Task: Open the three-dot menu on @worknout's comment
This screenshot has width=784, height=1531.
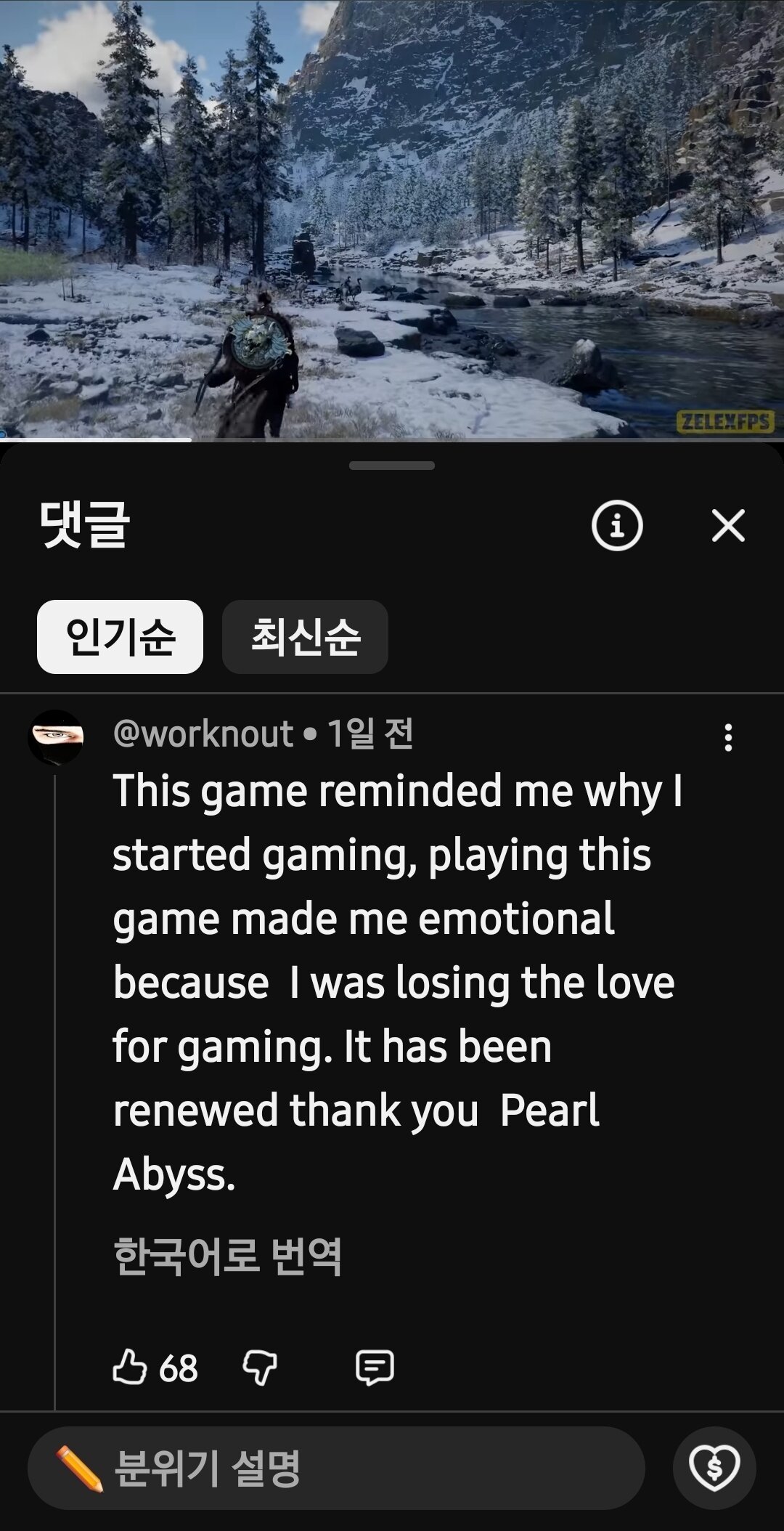Action: click(728, 738)
